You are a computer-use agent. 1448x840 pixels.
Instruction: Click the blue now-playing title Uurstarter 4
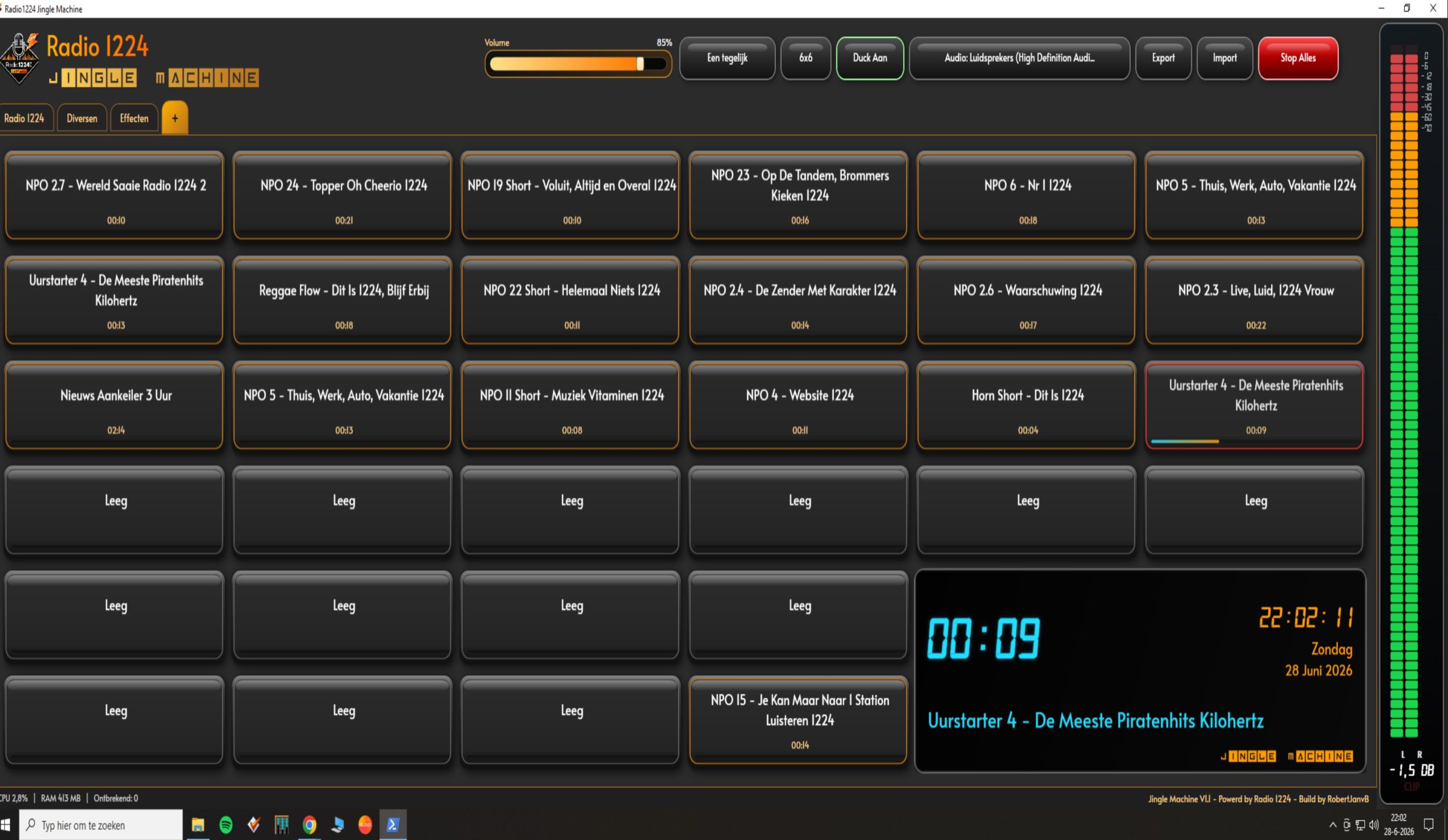point(1096,721)
